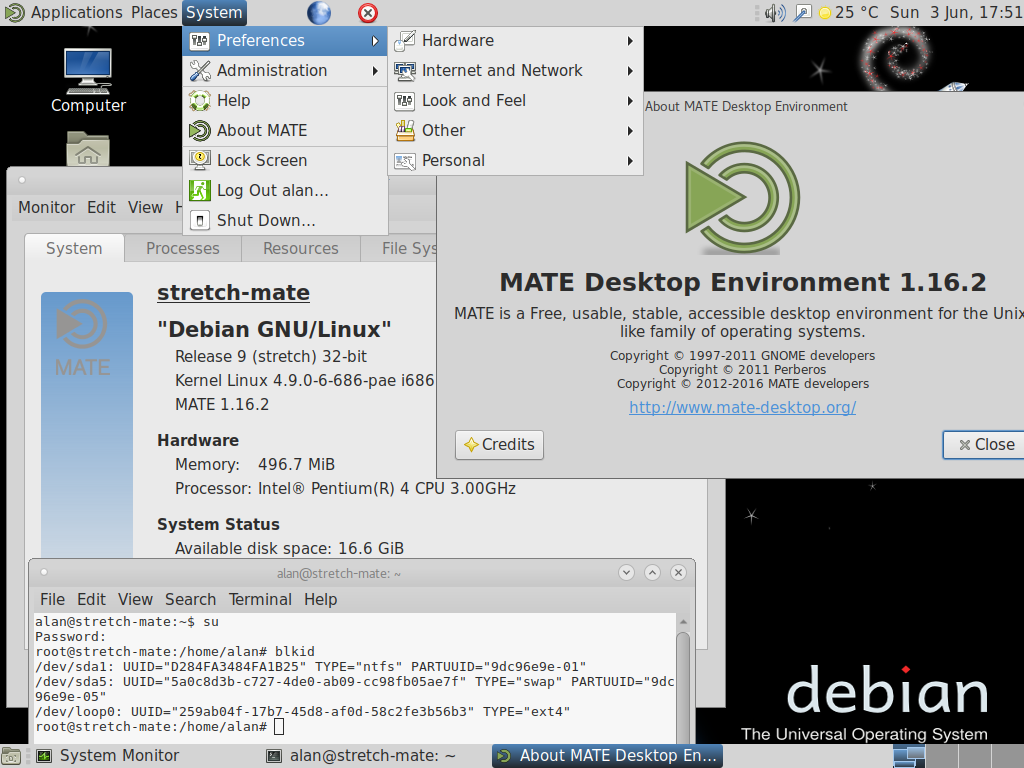Click the date and time clock
1024x768 pixels.
coord(956,12)
